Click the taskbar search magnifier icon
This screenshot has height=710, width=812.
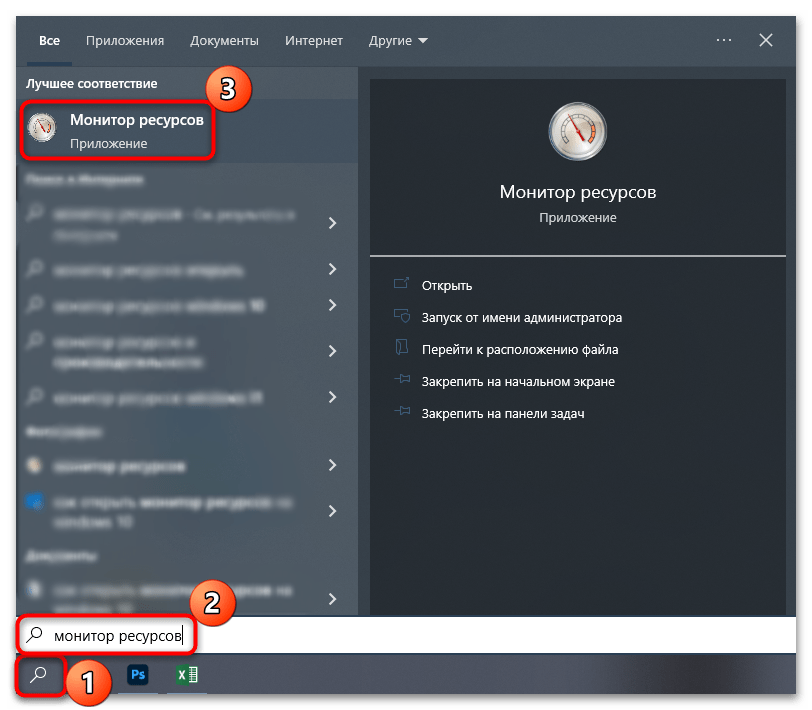click(39, 675)
